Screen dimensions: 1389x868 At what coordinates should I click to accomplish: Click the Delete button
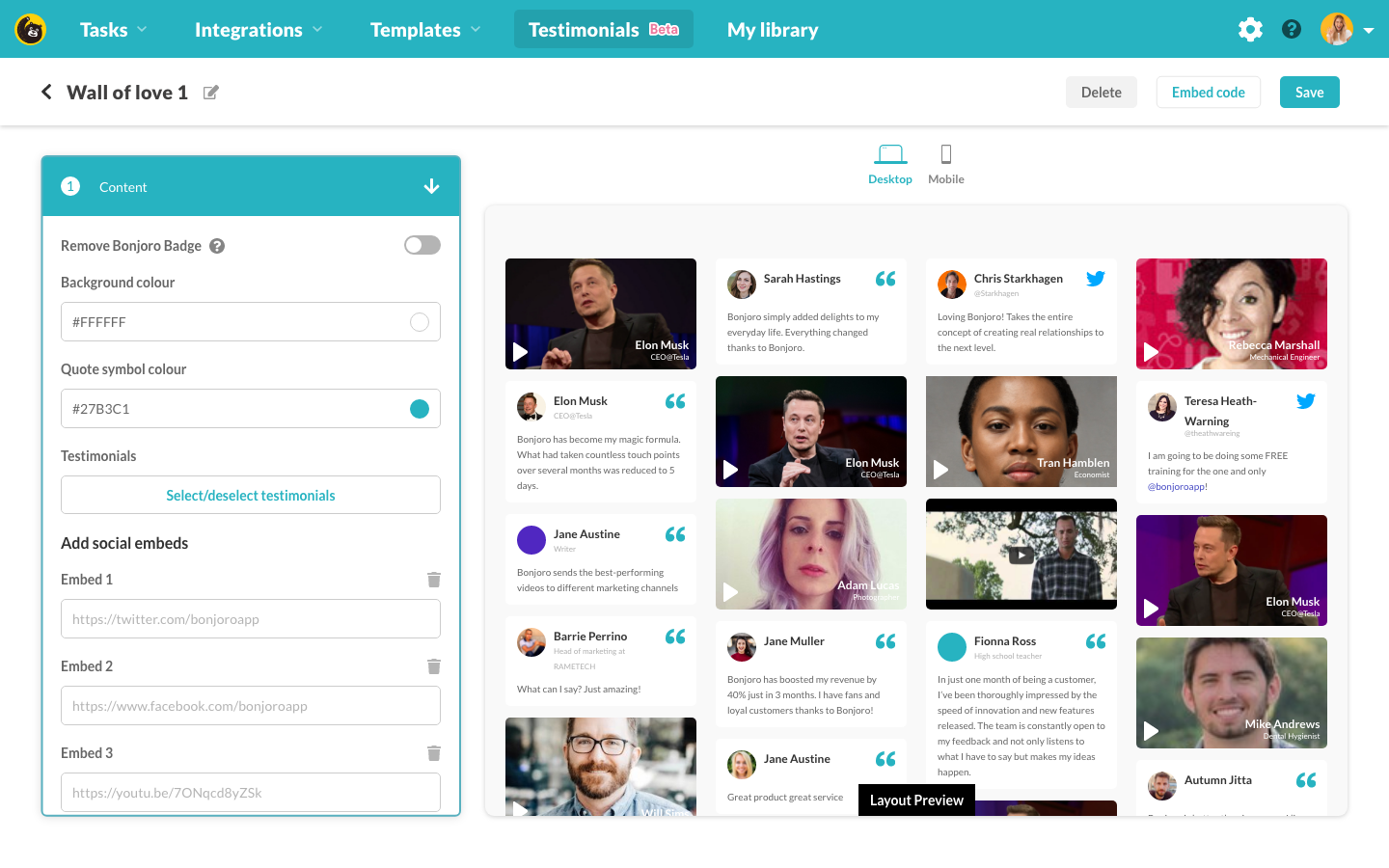point(1102,93)
